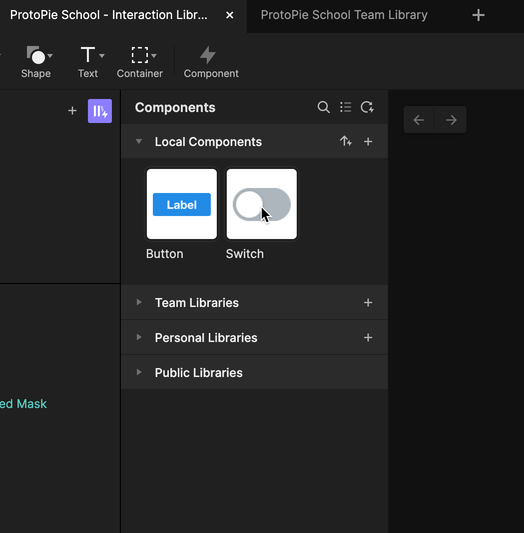Image resolution: width=524 pixels, height=533 pixels.
Task: Collapse the Local Components section
Action: [x=139, y=141]
